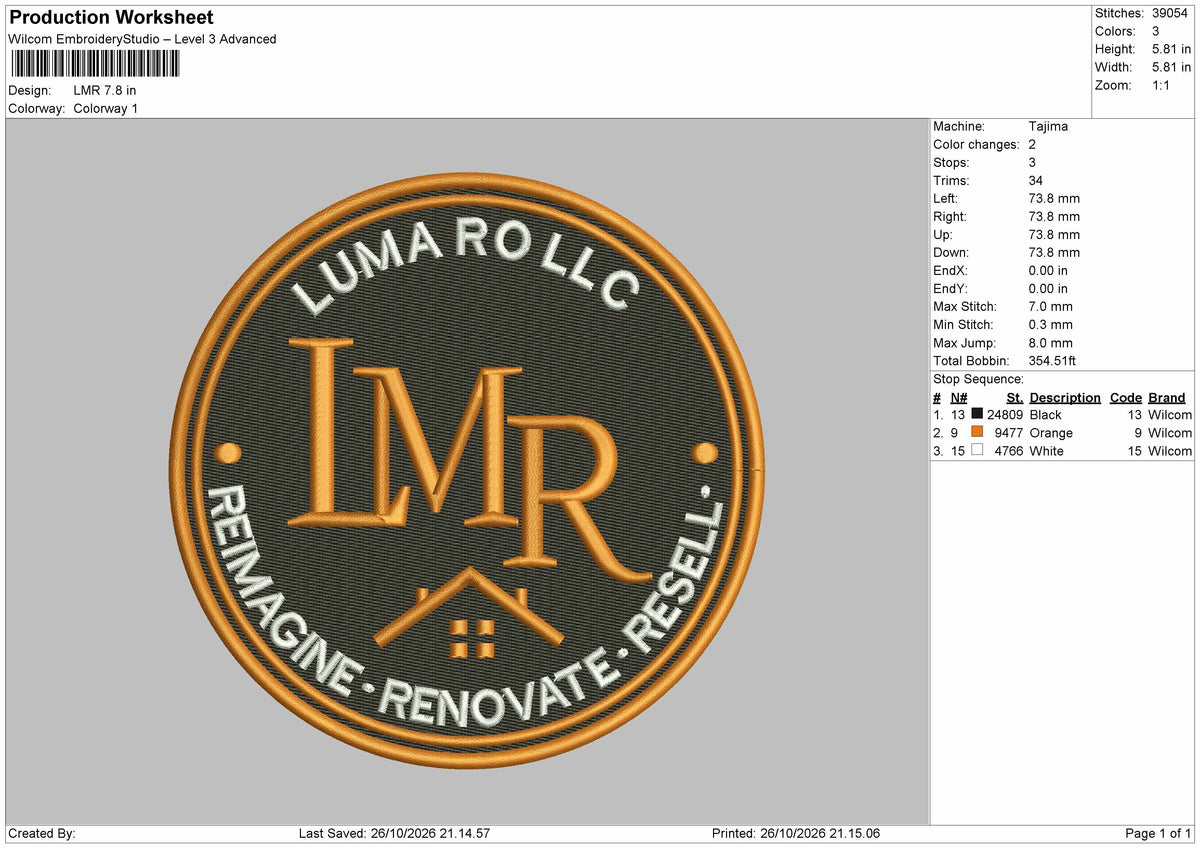
Task: Click the 'White' description in stop 3
Action: coord(1047,451)
